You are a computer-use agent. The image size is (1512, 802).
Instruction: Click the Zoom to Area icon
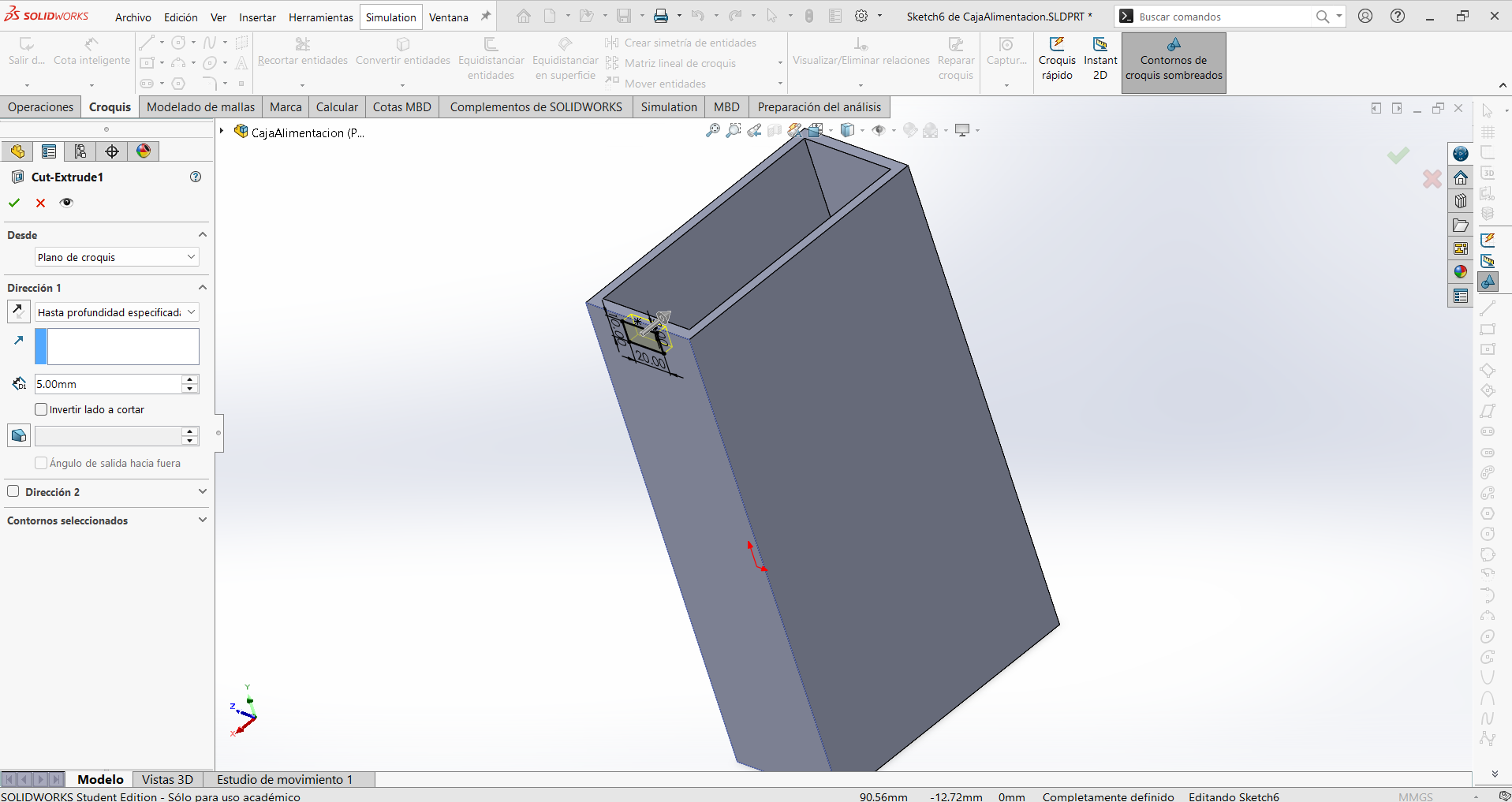(734, 130)
